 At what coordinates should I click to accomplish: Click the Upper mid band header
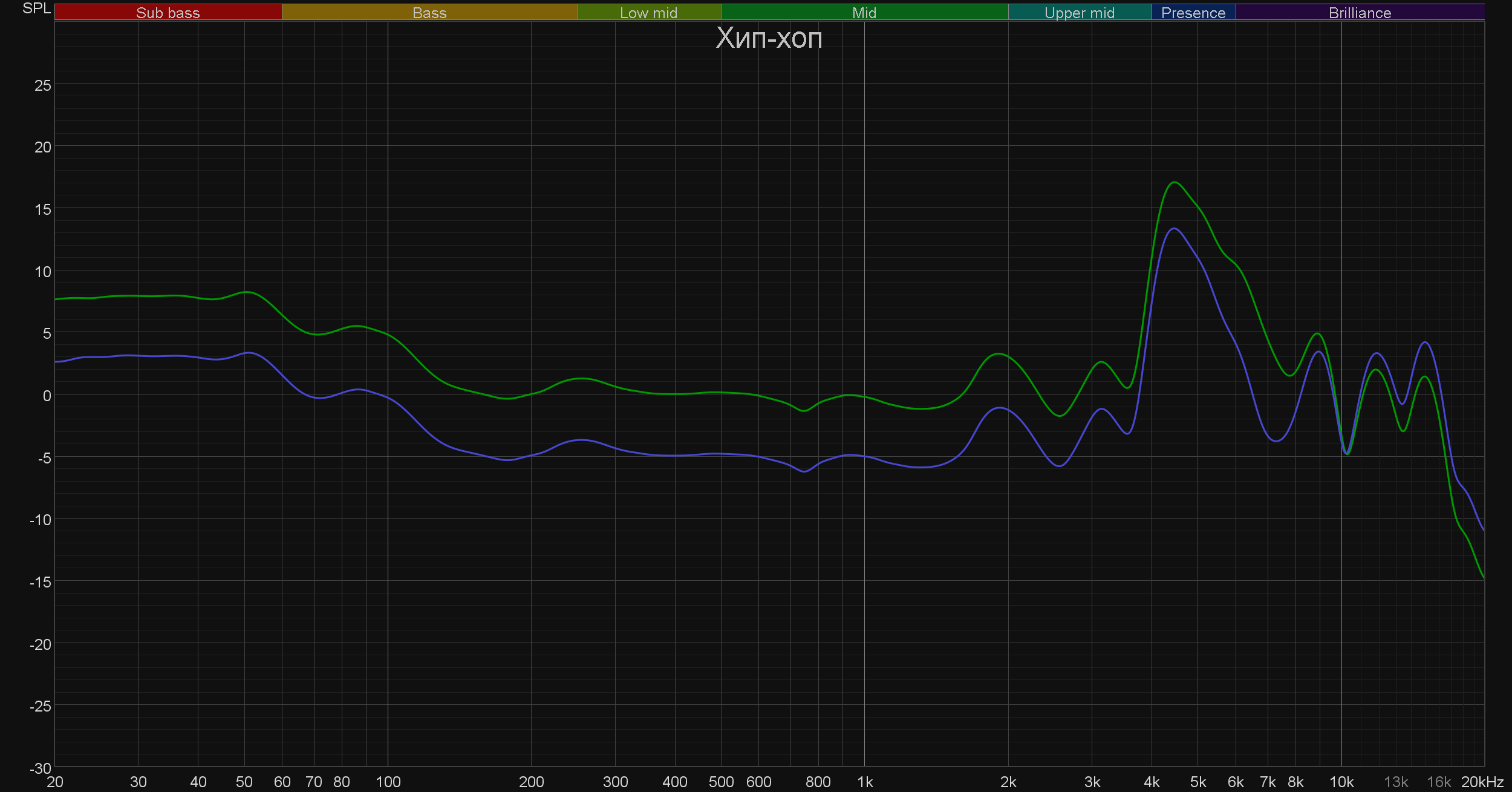1079,13
